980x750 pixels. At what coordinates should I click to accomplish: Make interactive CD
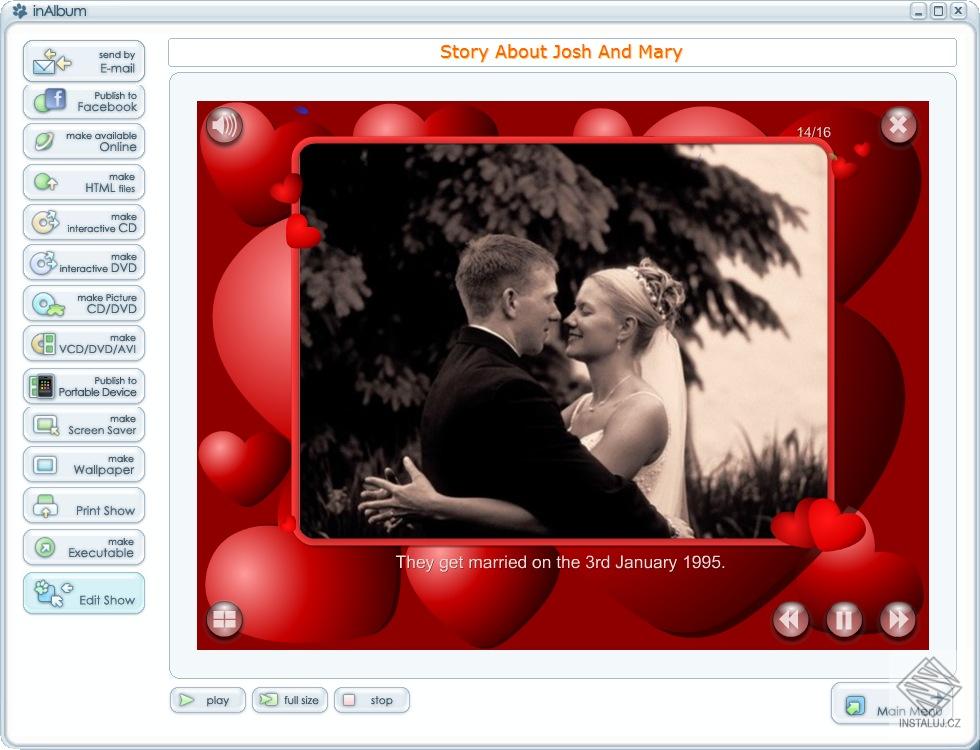(84, 222)
